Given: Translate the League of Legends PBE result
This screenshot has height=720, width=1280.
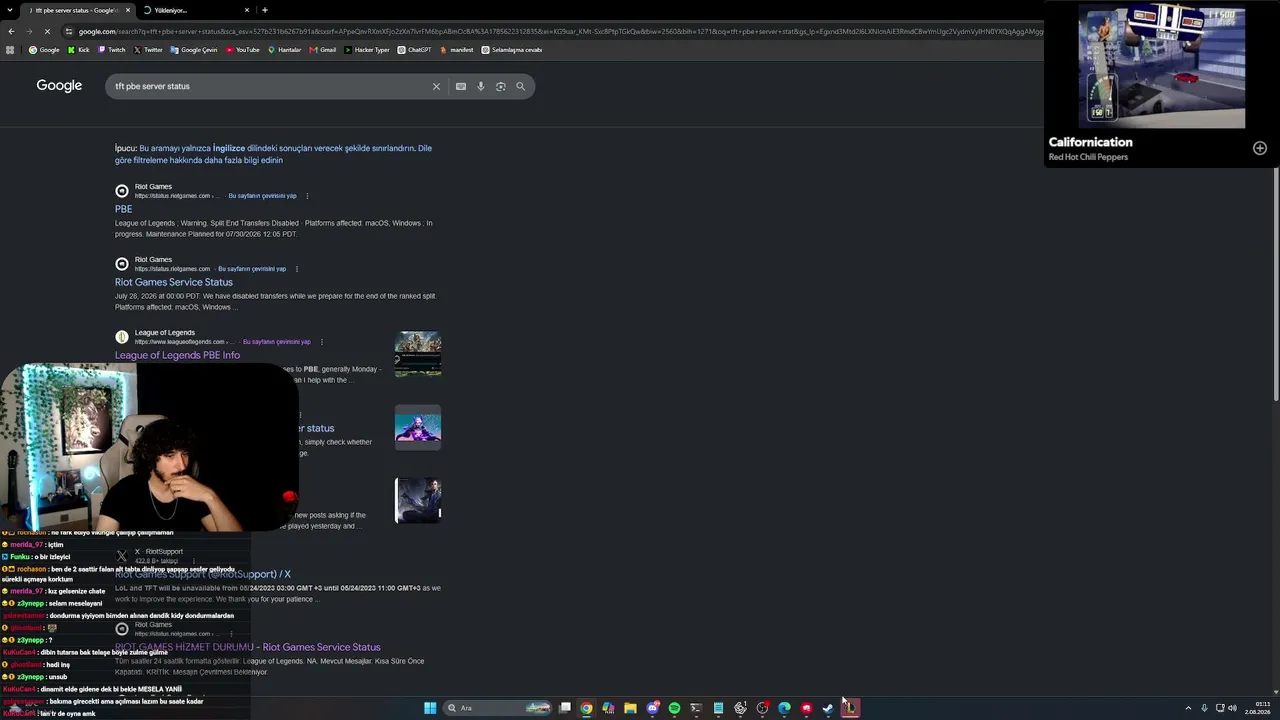Looking at the screenshot, I should point(277,342).
